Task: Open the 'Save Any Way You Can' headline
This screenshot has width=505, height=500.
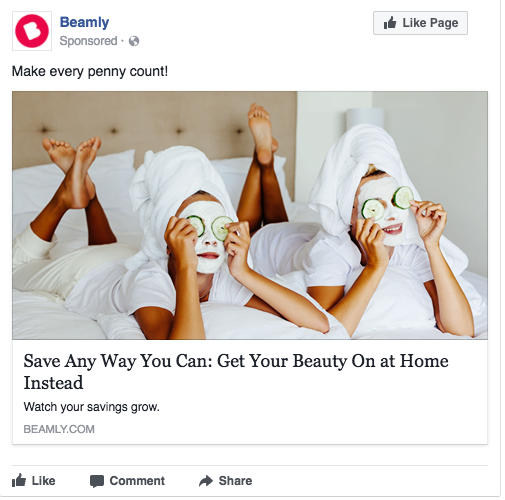Action: tap(236, 372)
